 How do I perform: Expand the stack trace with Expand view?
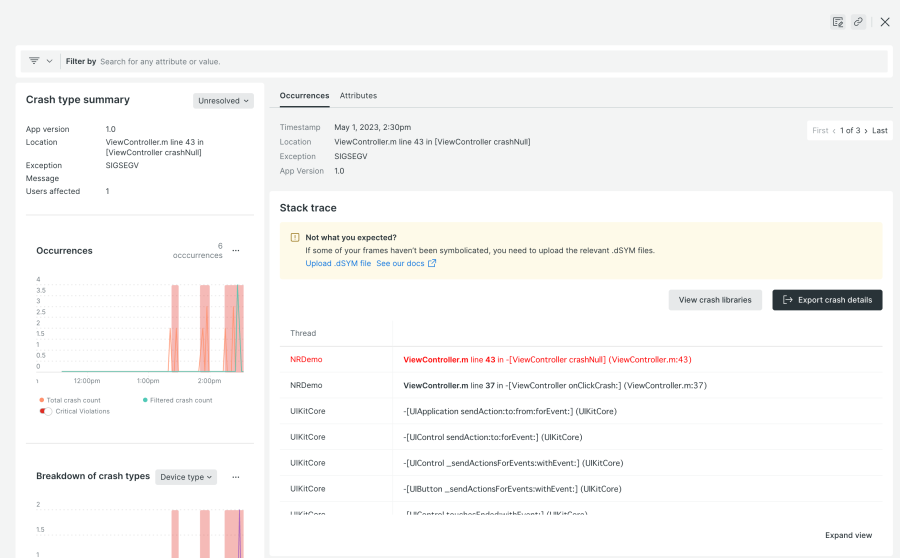tap(848, 535)
